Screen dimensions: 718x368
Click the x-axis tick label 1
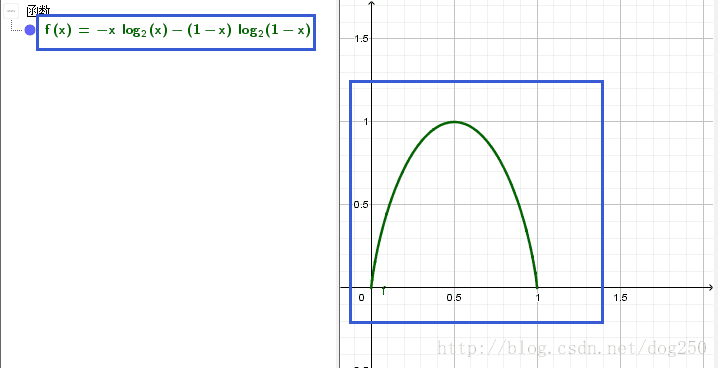click(538, 298)
